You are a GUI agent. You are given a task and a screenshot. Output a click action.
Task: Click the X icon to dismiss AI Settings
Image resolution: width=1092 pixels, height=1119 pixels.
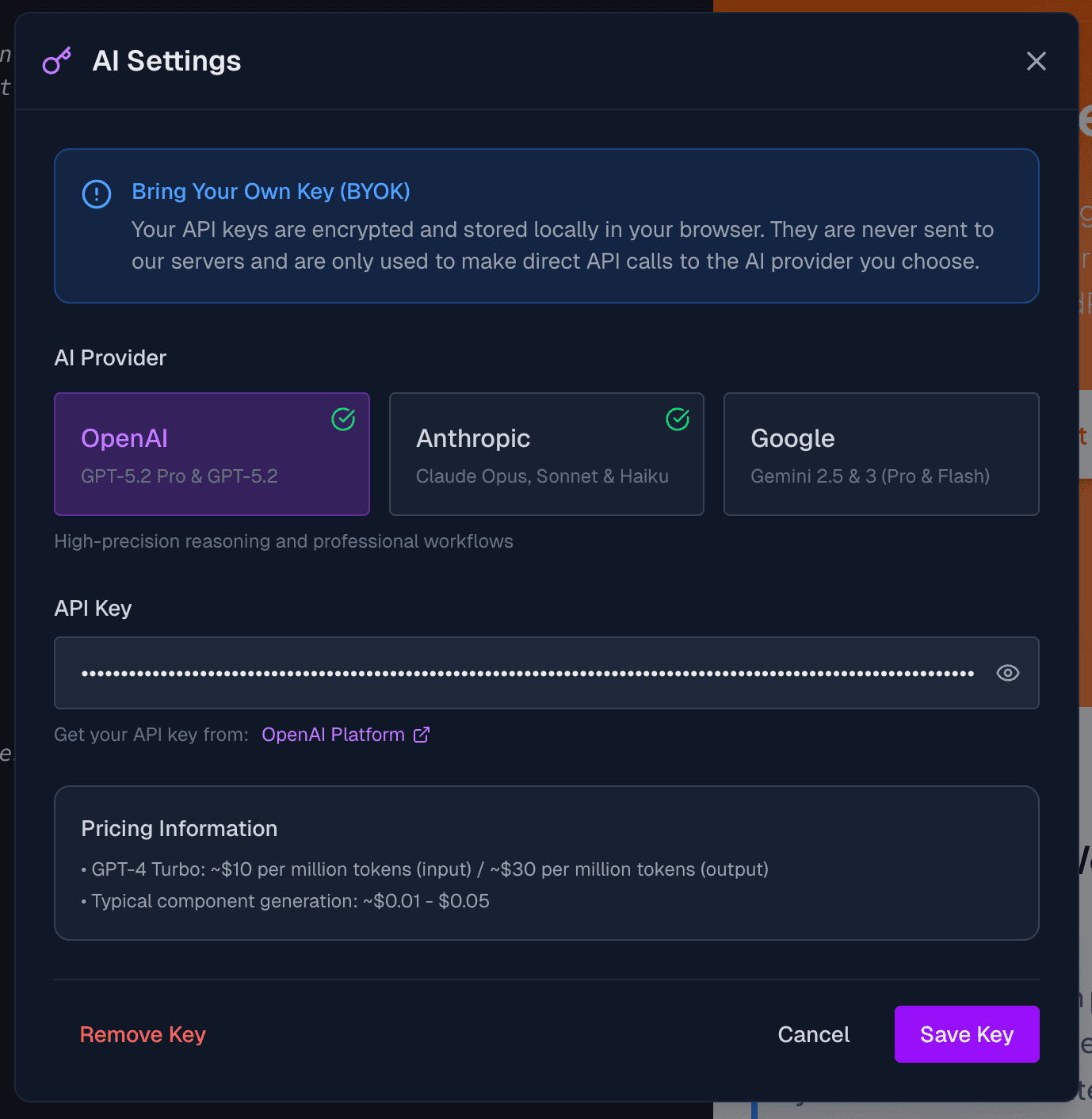1037,61
